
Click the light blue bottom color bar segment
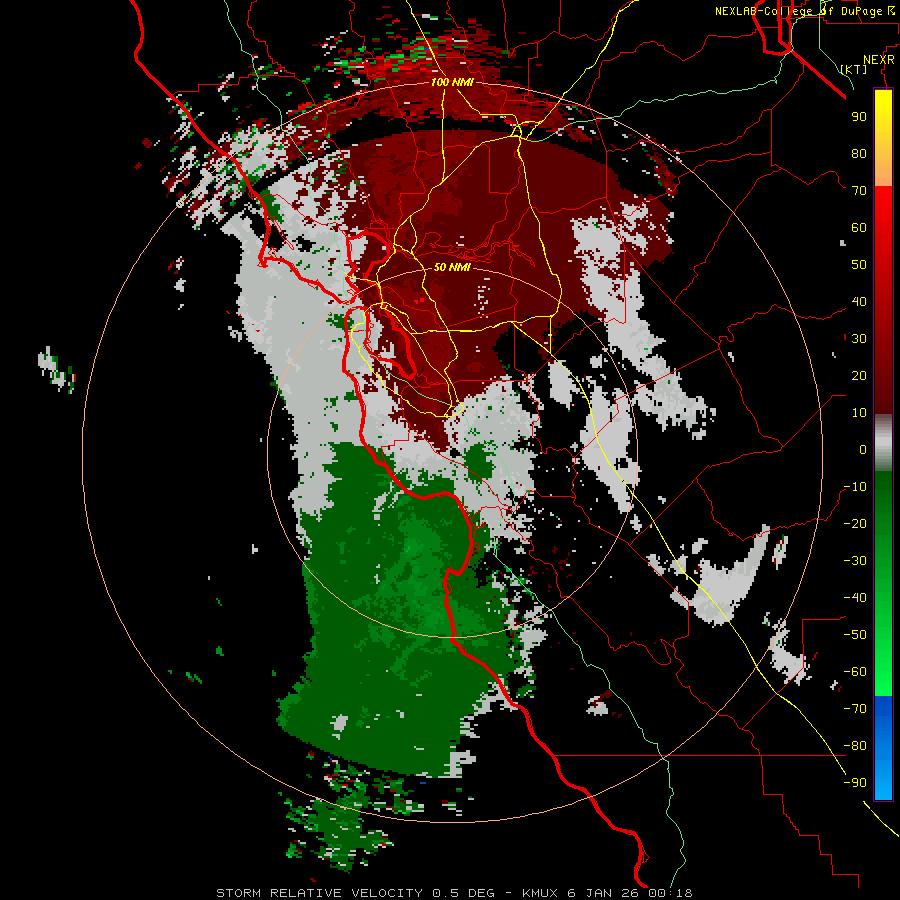(883, 778)
